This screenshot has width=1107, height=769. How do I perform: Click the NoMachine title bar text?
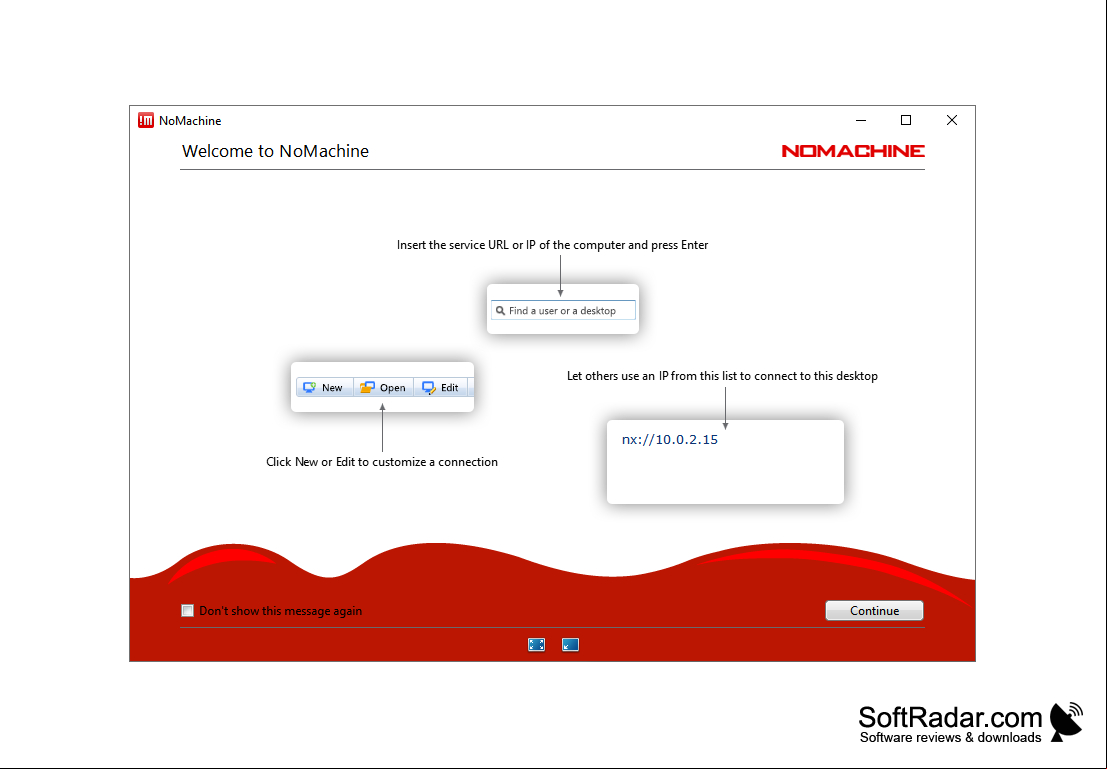[x=190, y=121]
